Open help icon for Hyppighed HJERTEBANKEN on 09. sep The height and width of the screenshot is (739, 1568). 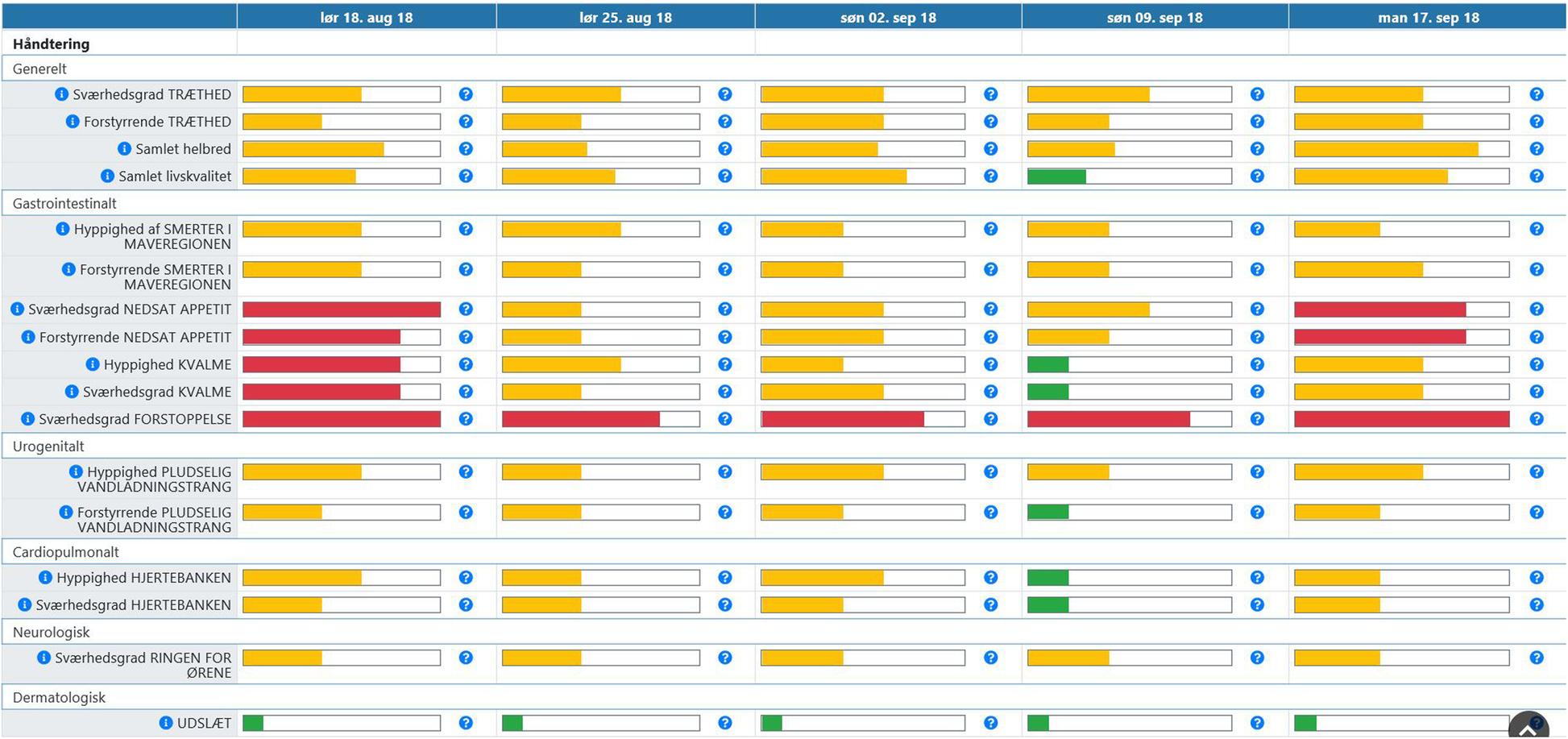[x=1257, y=578]
